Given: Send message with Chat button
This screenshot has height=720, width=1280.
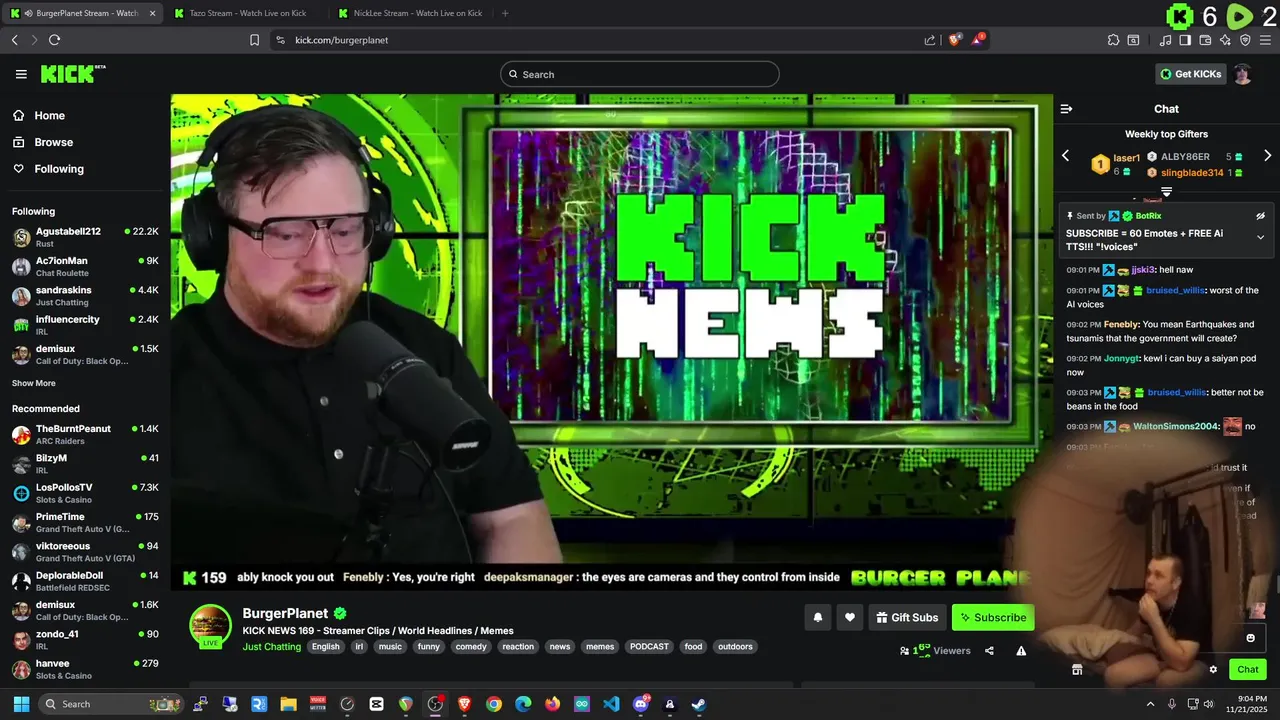Looking at the screenshot, I should 1248,669.
